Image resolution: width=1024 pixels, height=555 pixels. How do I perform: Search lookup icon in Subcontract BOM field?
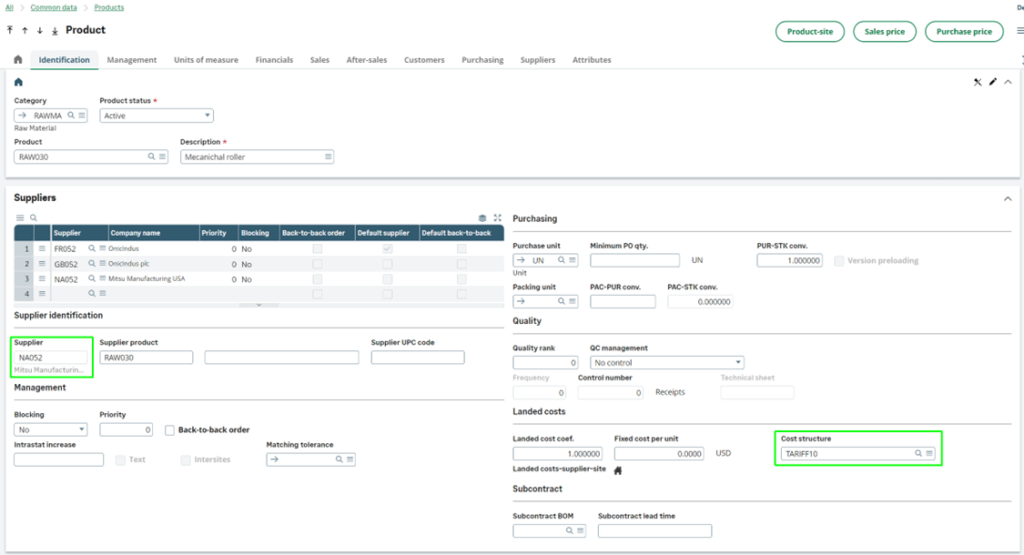click(x=569, y=531)
